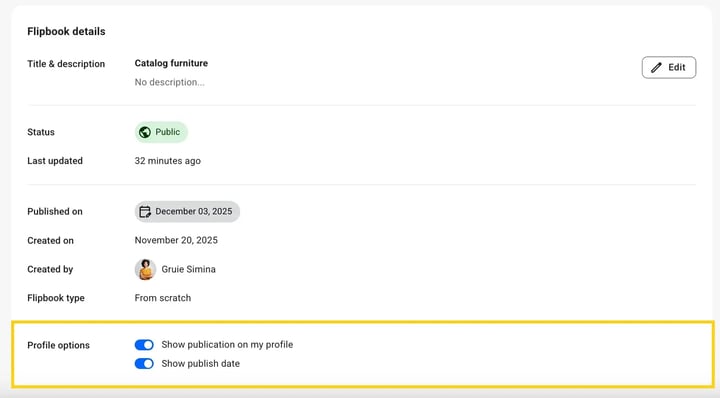Click the Created by label

pos(50,269)
